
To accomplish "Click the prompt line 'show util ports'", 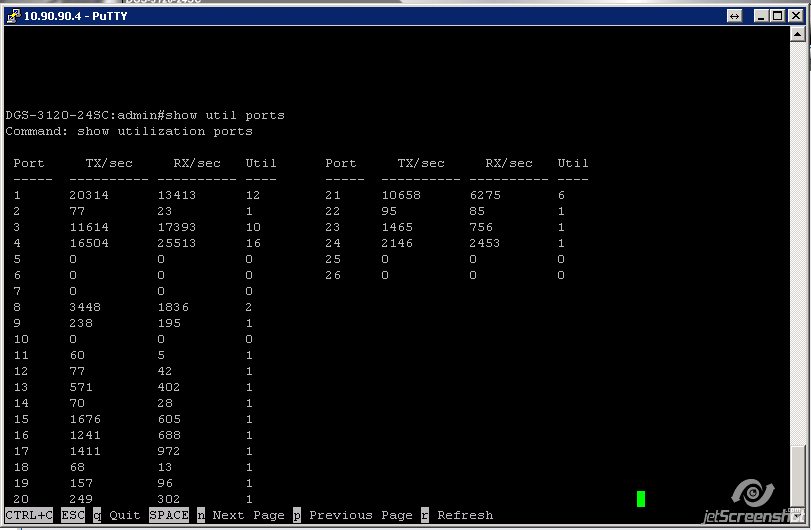I will tap(145, 115).
